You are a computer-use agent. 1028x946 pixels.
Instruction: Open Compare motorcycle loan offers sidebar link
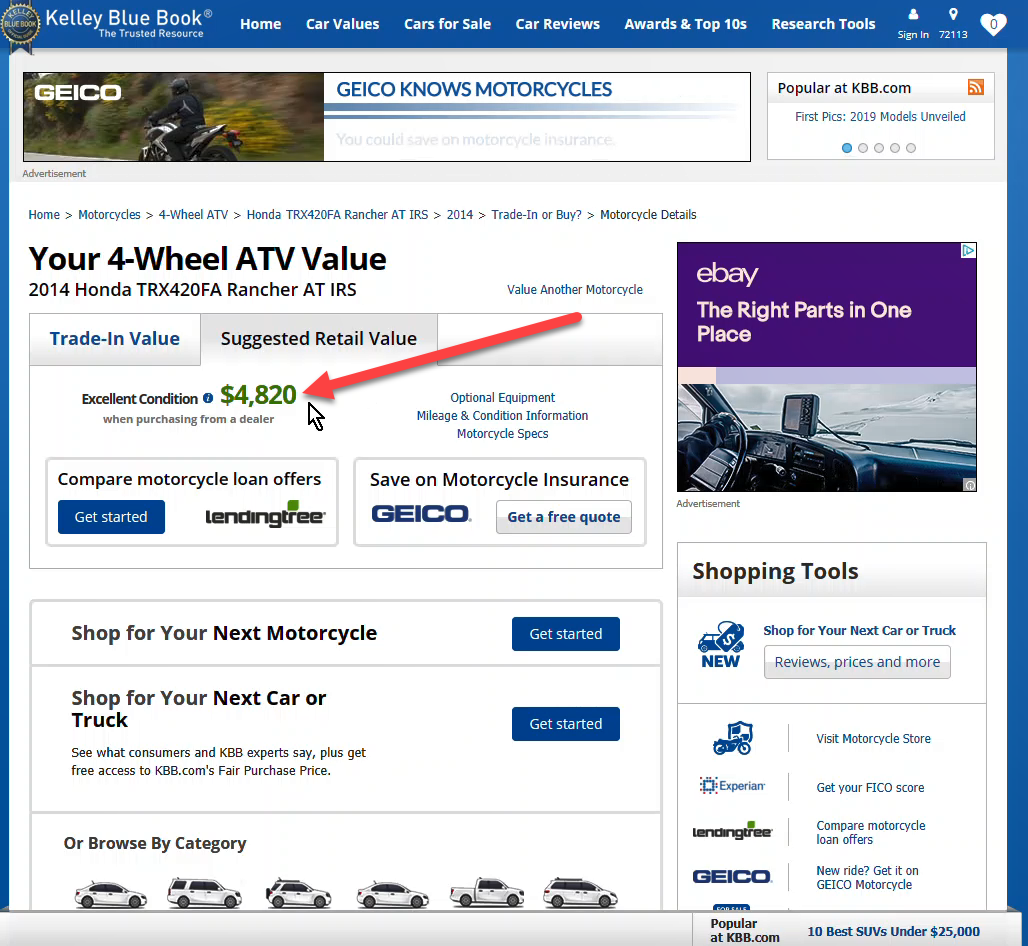pyautogui.click(x=871, y=833)
